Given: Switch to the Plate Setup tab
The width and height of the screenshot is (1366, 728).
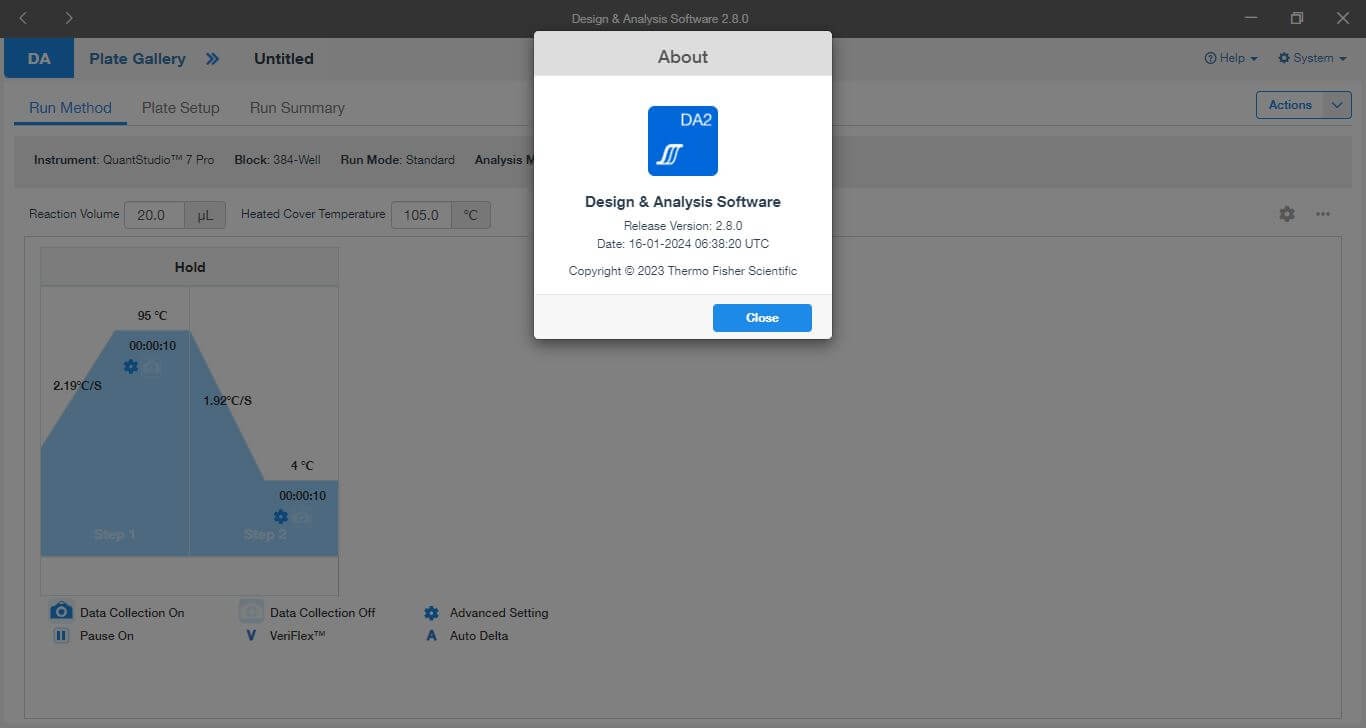Looking at the screenshot, I should (181, 108).
